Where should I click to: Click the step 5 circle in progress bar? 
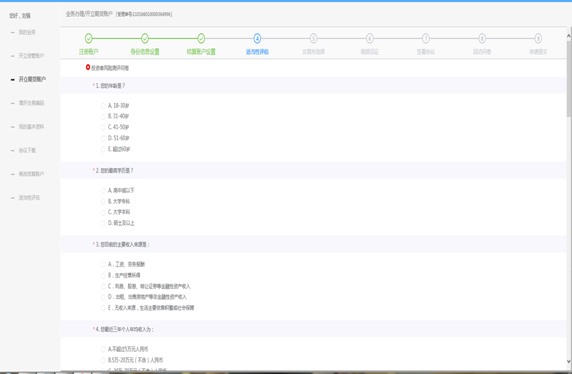coord(313,38)
